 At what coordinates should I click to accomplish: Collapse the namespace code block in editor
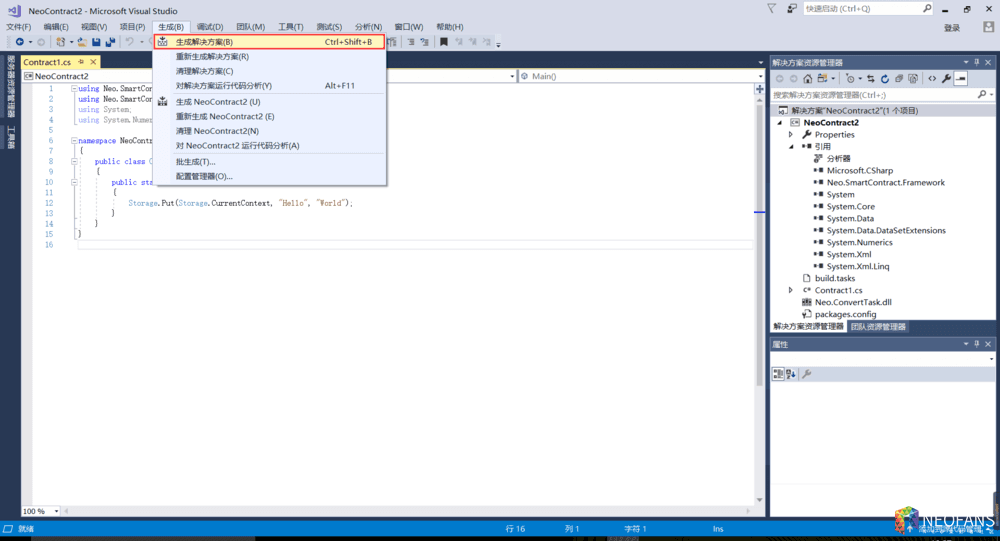click(74, 140)
